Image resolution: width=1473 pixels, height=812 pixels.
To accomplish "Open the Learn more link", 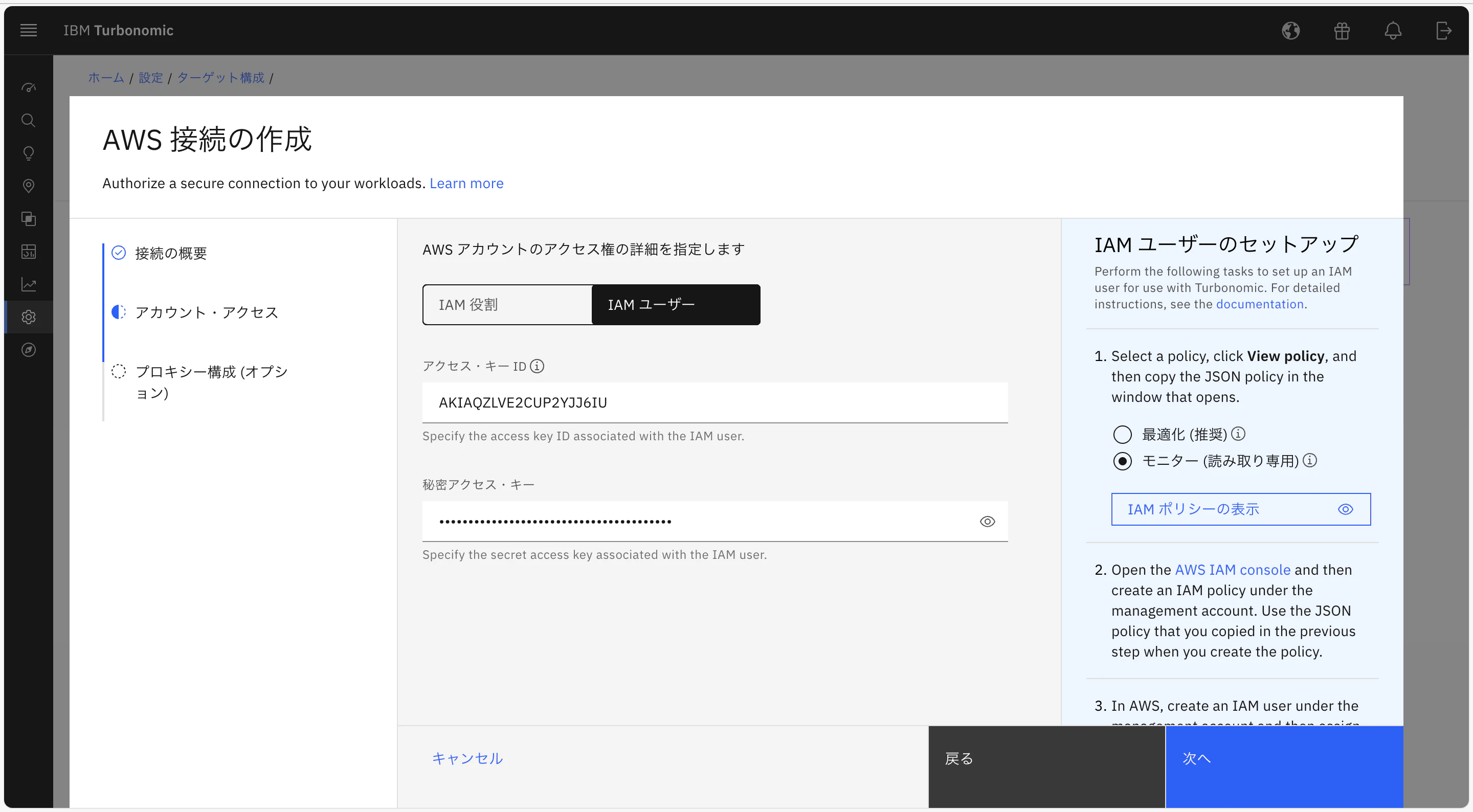I will pos(466,183).
